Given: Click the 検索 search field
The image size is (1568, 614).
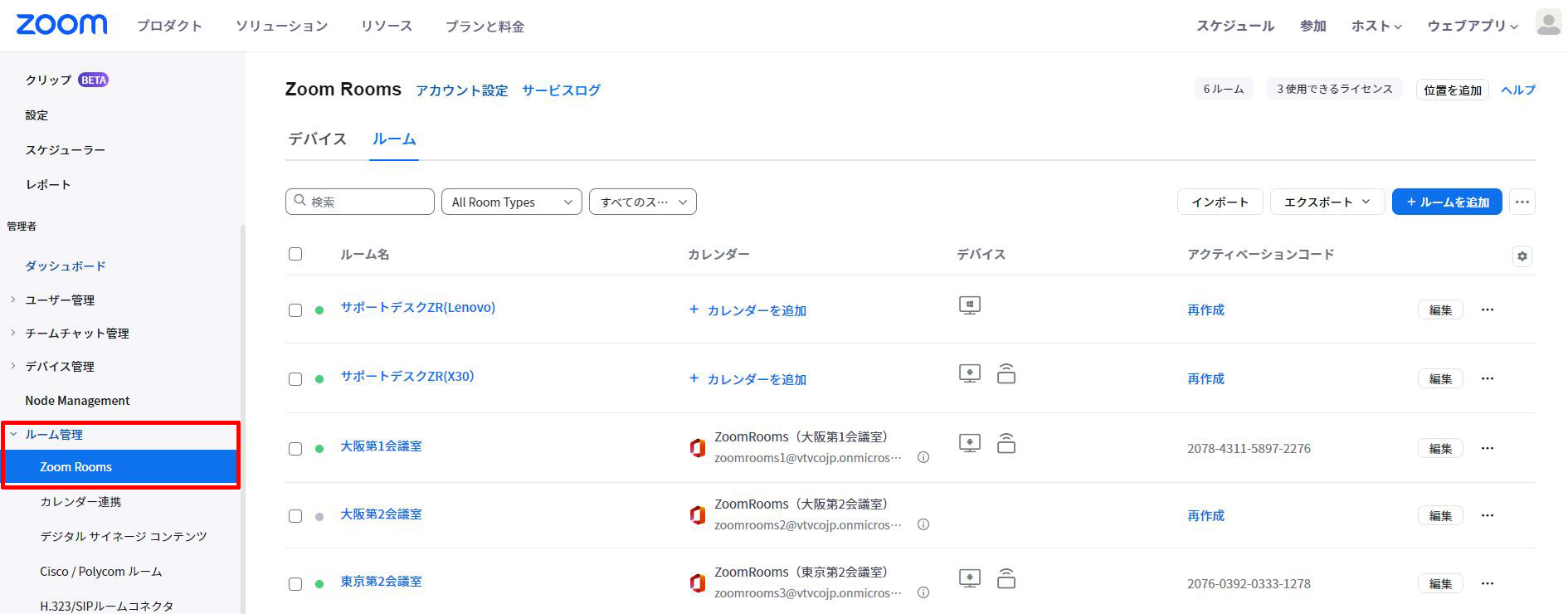Looking at the screenshot, I should pos(360,202).
